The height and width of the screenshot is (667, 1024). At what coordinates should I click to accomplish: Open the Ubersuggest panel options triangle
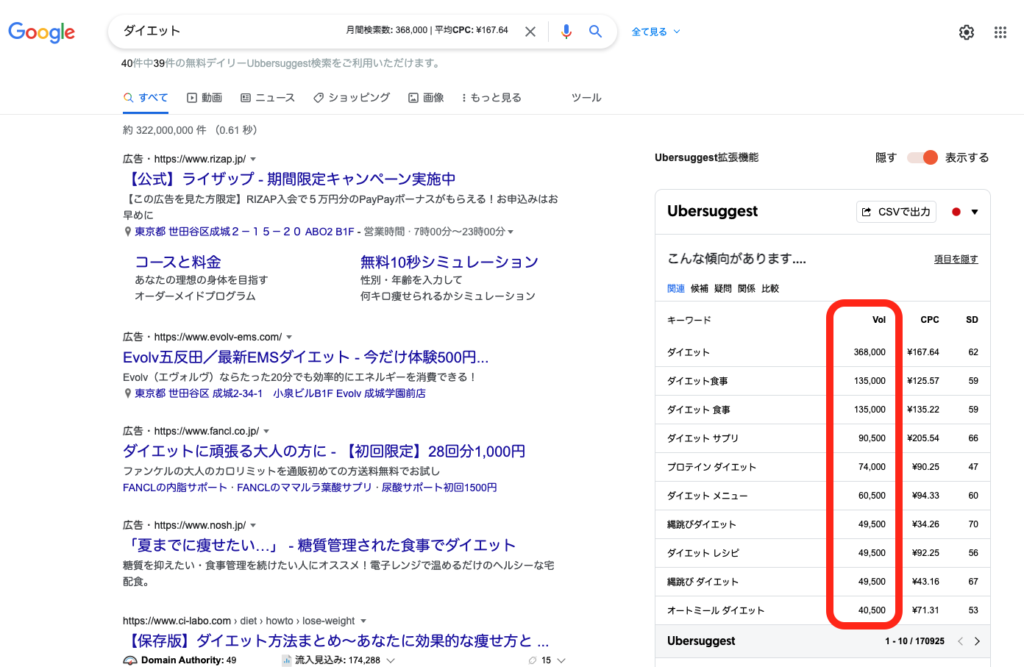[974, 212]
